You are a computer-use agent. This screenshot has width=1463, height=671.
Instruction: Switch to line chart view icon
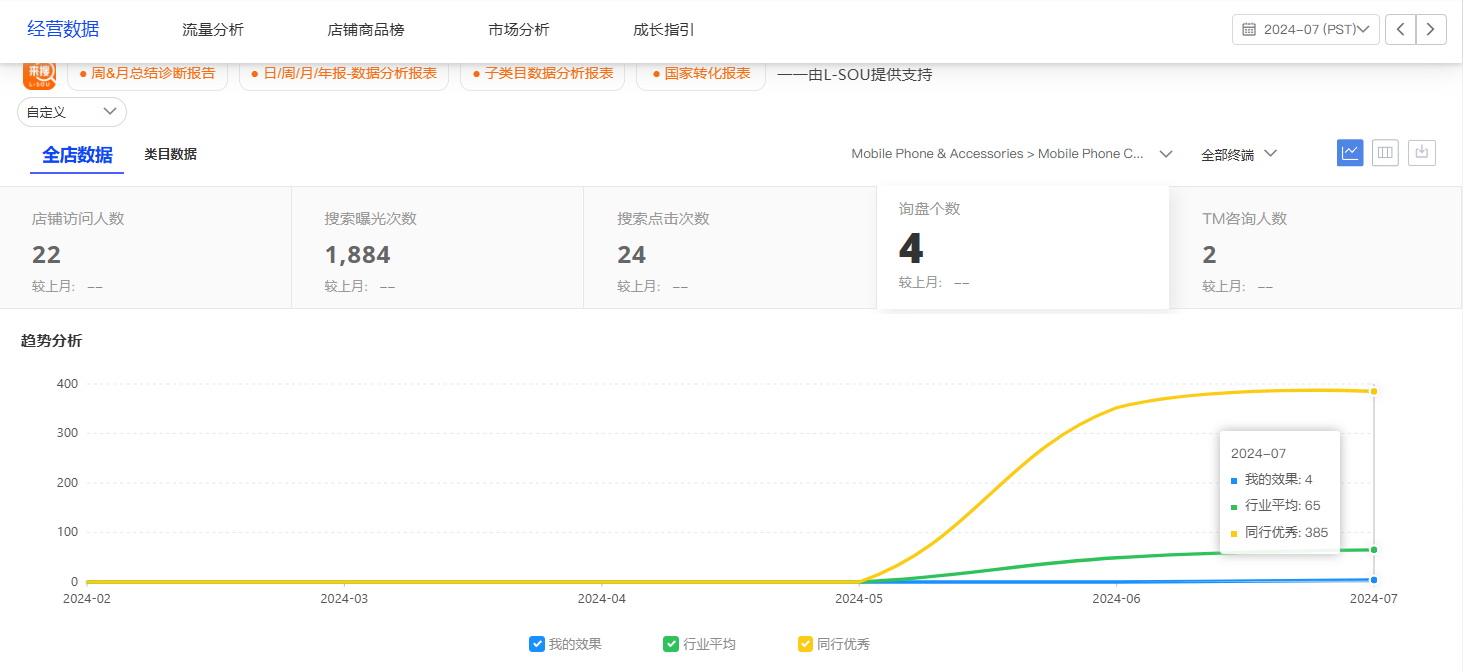coord(1350,153)
